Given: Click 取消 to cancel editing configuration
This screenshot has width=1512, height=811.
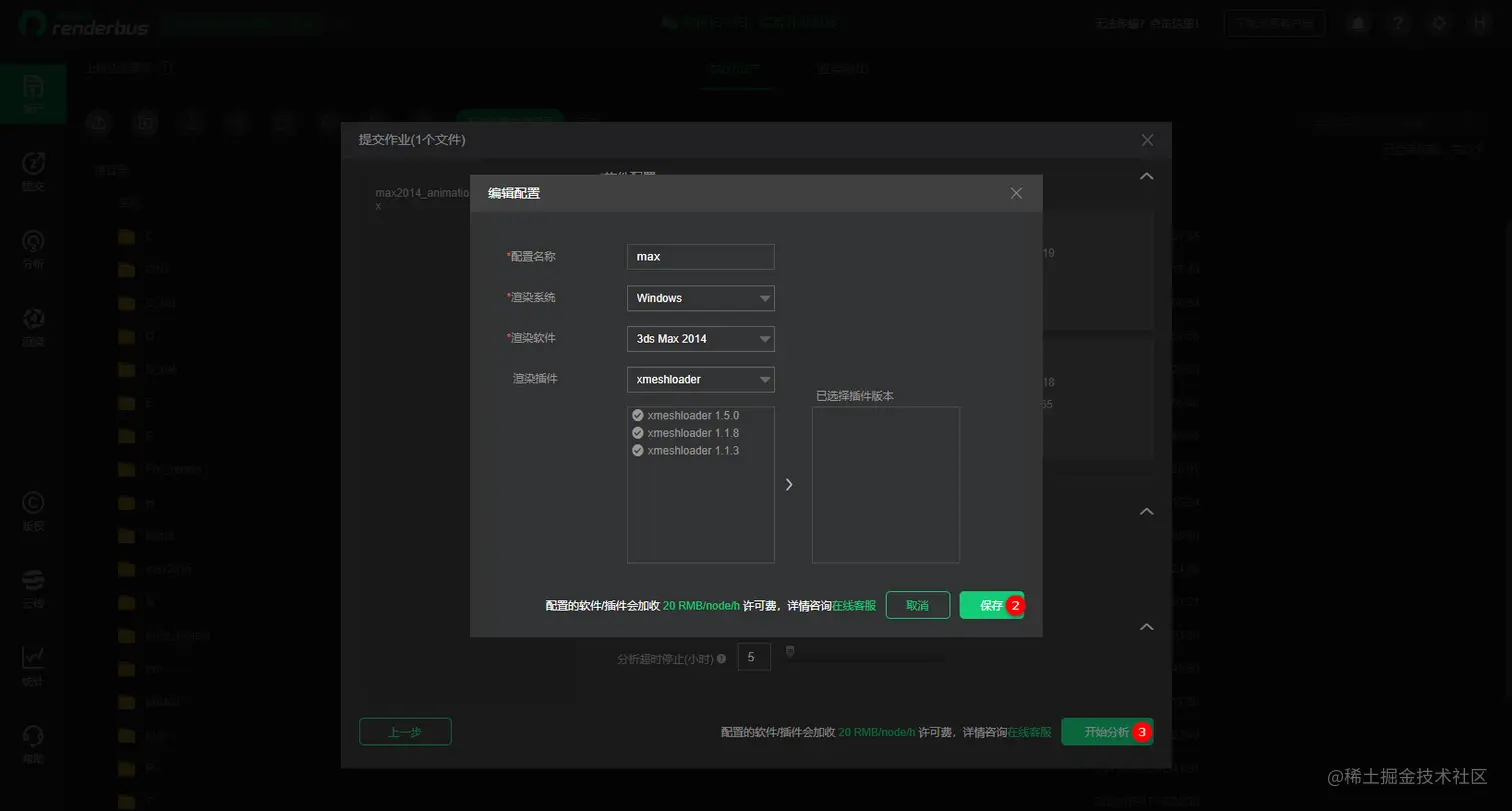Looking at the screenshot, I should pos(917,605).
